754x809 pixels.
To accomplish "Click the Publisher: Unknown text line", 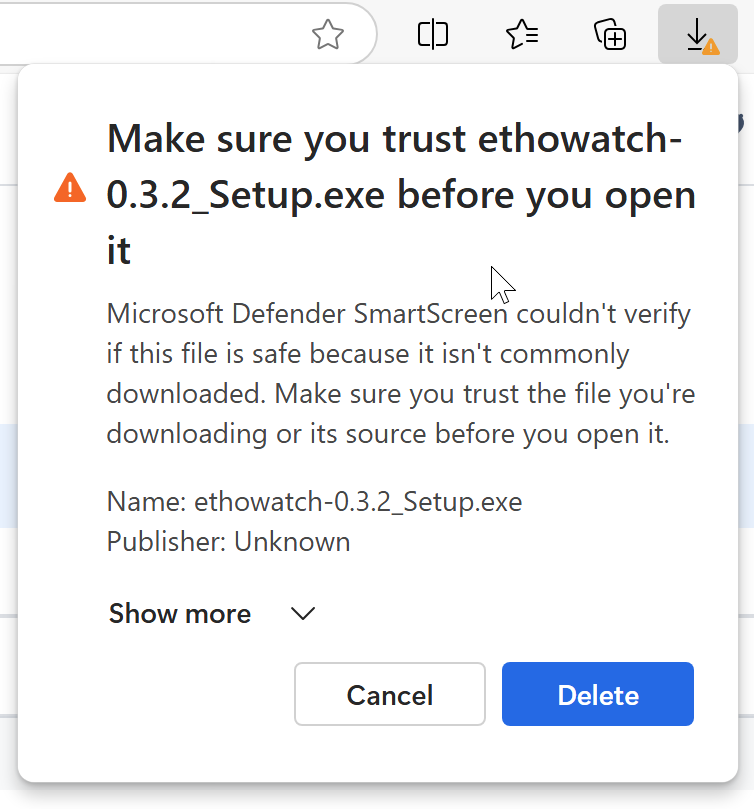I will click(x=228, y=541).
